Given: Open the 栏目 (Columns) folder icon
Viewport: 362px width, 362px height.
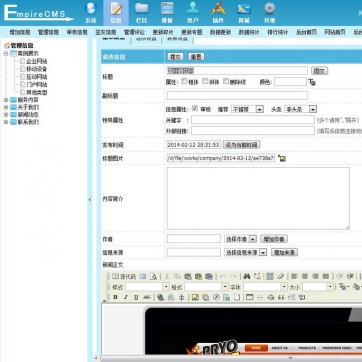Looking at the screenshot, I should pos(142,13).
